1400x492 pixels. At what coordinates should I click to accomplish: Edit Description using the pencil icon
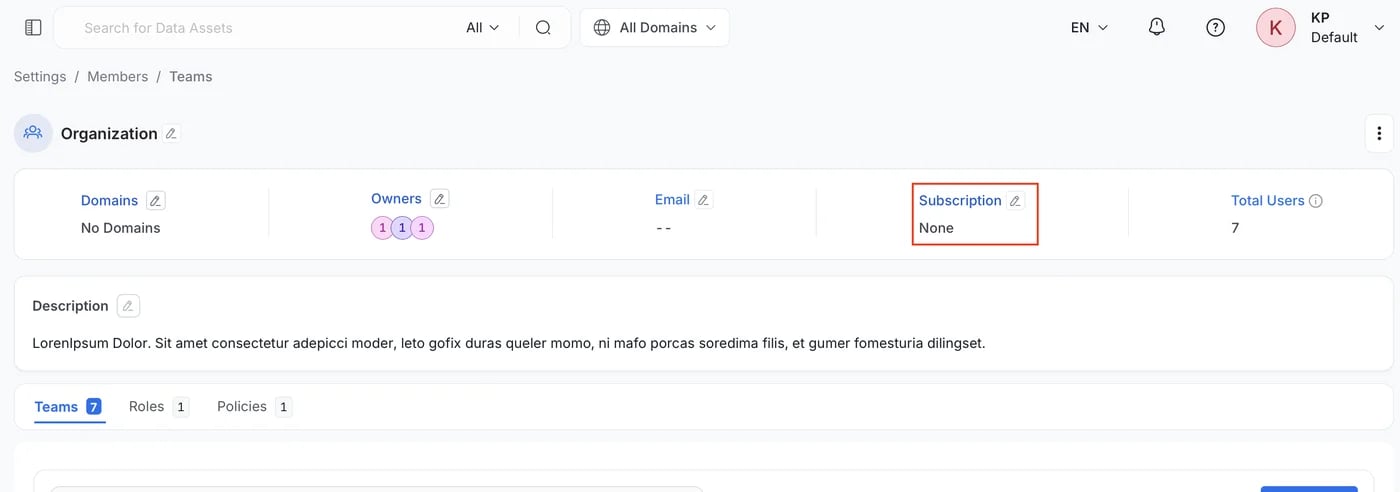tap(127, 306)
